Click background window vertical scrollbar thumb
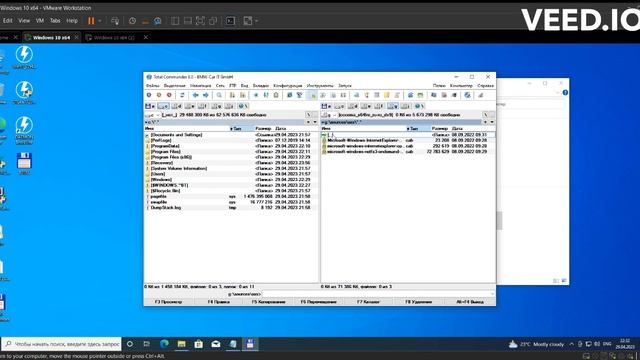 coord(499,221)
